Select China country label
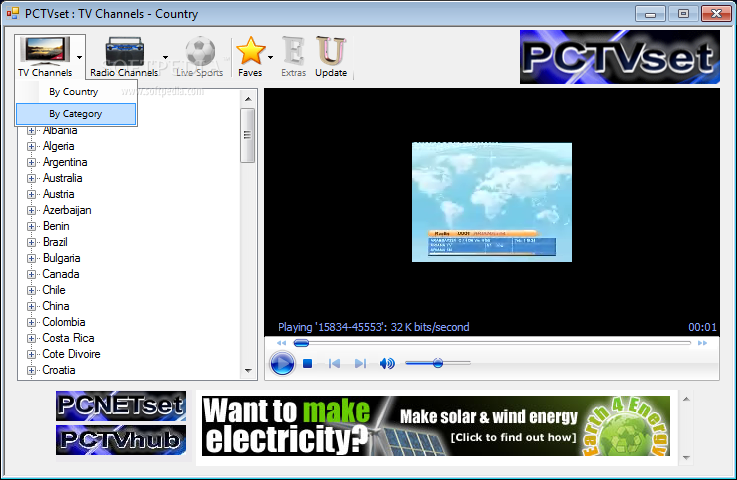Viewport: 737px width, 480px height. click(56, 306)
